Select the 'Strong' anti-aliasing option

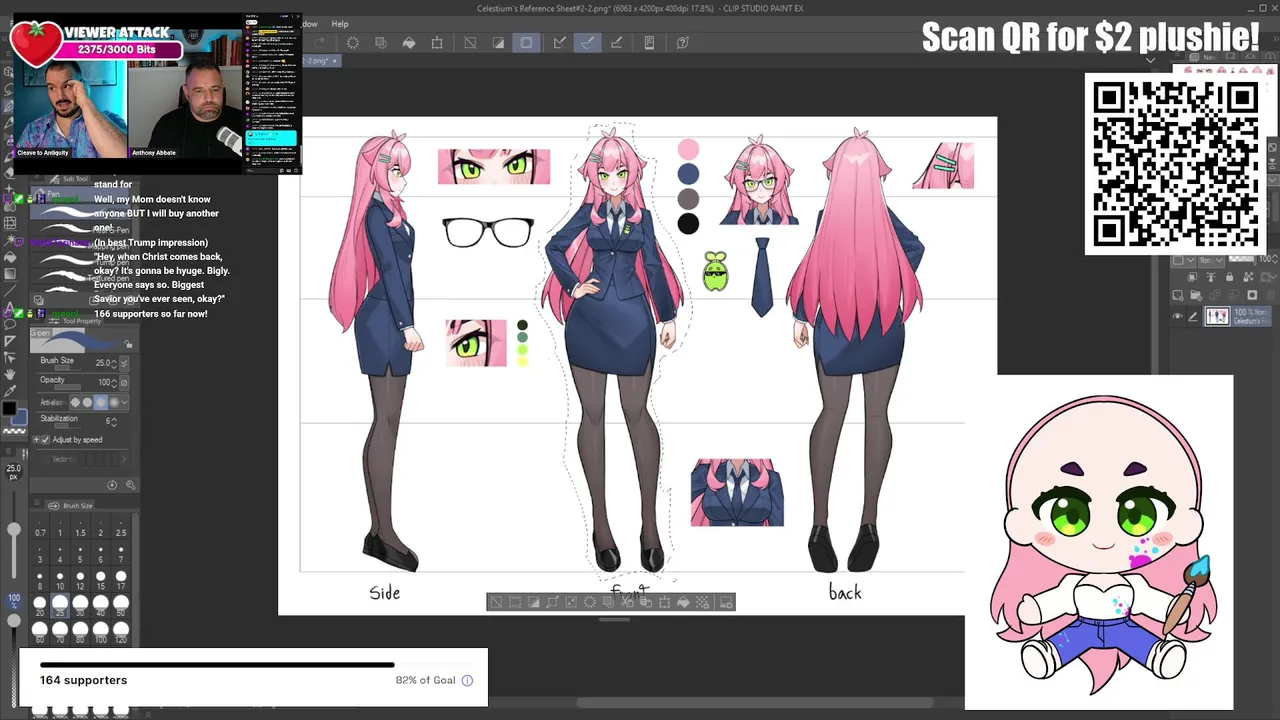pyautogui.click(x=112, y=402)
